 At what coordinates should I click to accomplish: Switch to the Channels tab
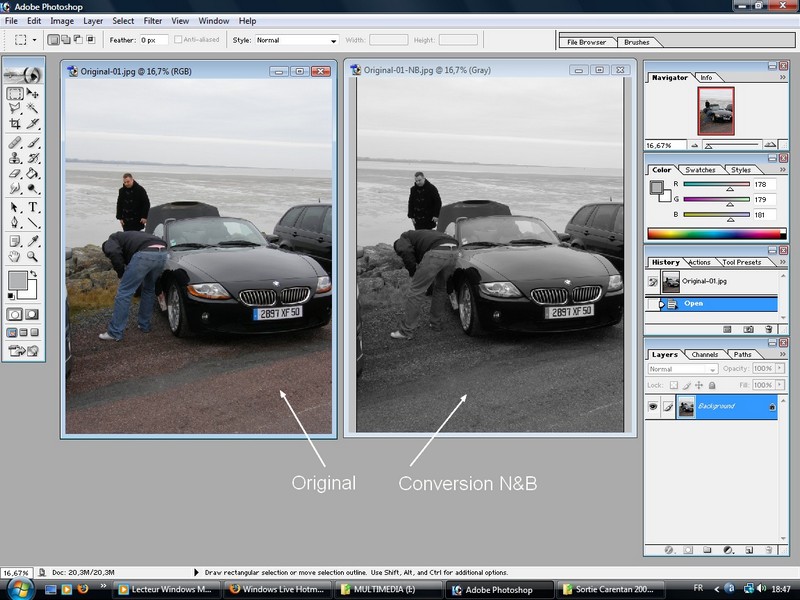point(705,355)
